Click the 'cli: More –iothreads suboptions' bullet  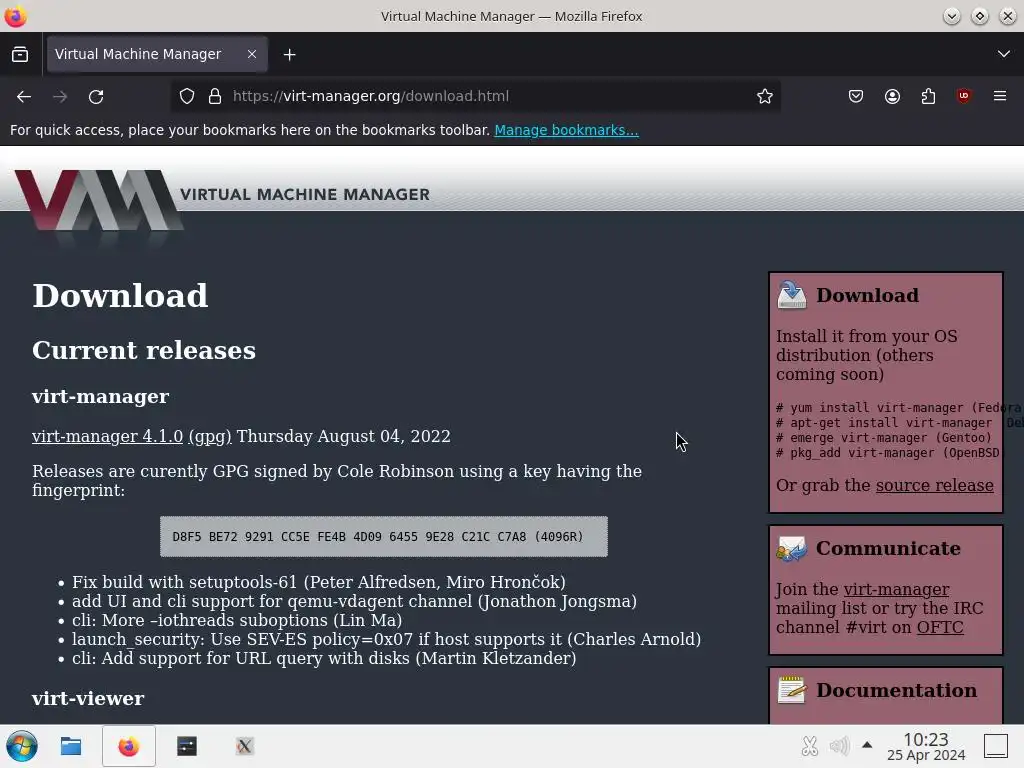pyautogui.click(x=237, y=620)
